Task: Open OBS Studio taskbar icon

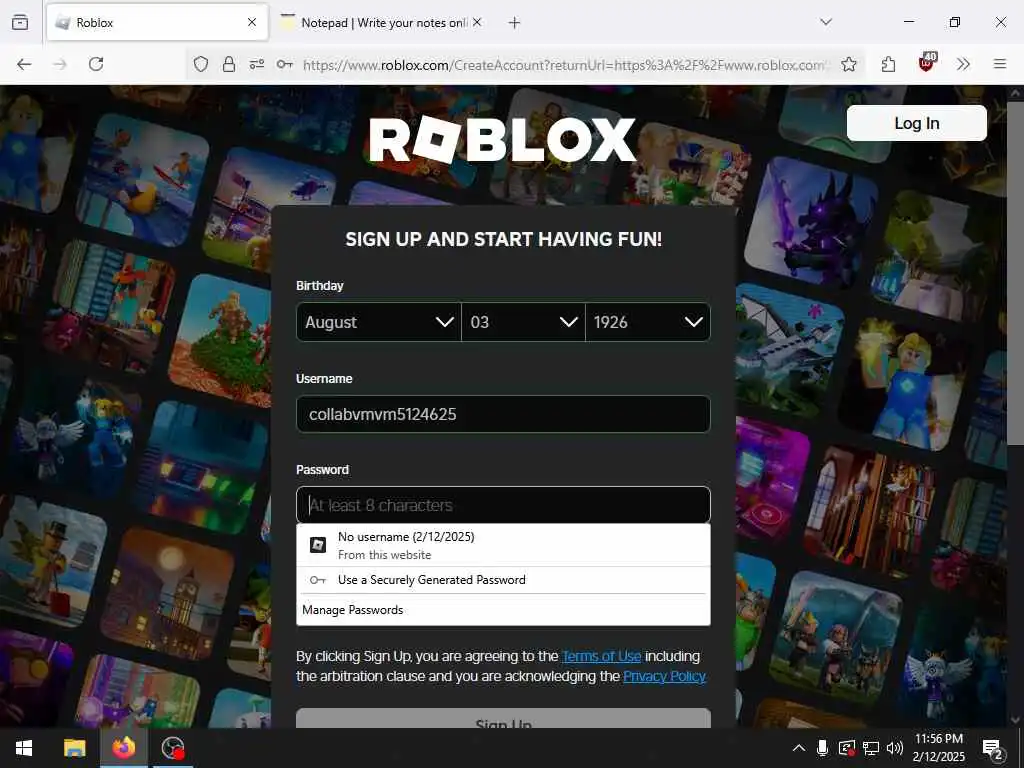Action: tap(173, 748)
